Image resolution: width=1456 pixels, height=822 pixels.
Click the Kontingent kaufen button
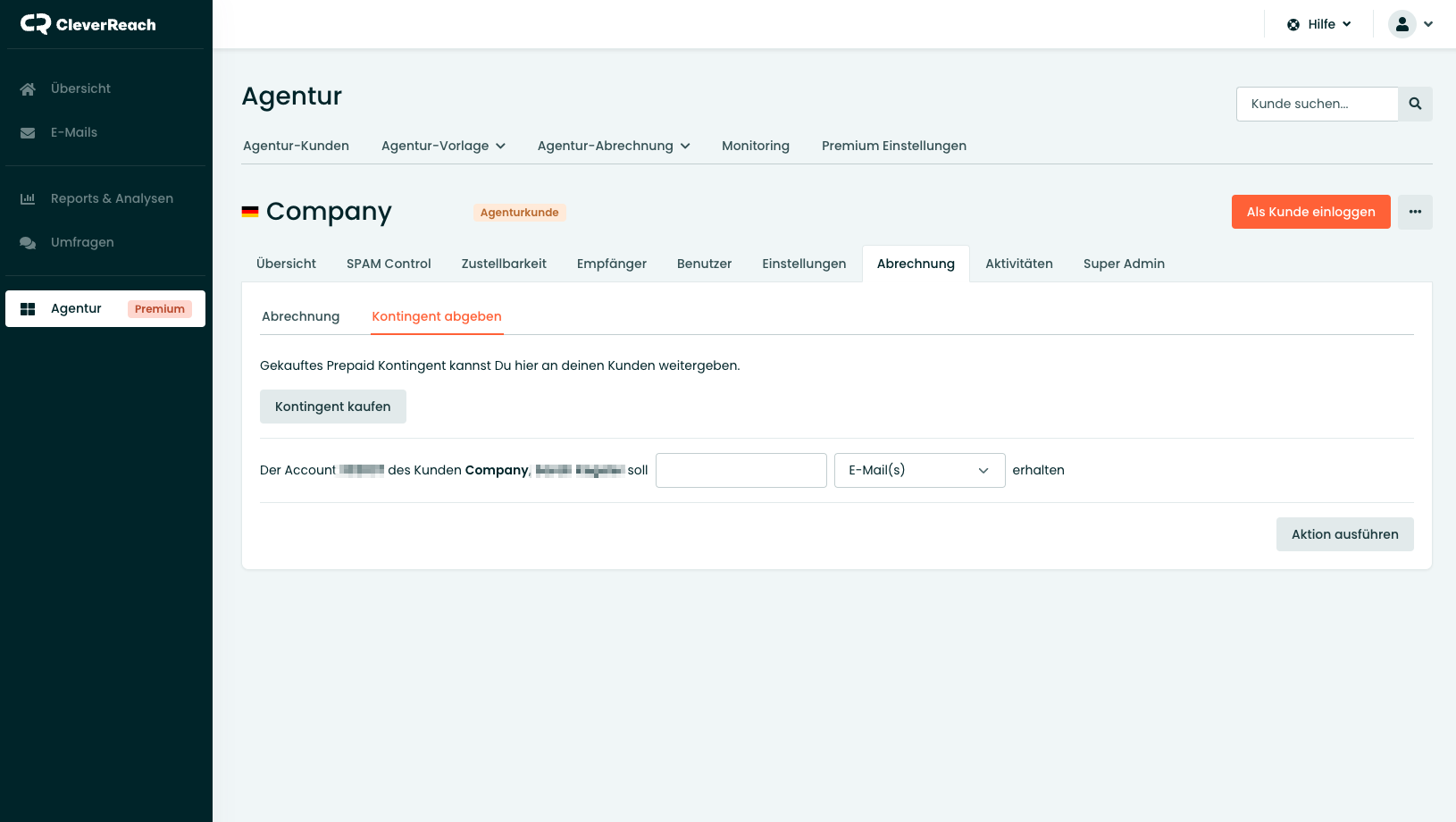click(332, 407)
